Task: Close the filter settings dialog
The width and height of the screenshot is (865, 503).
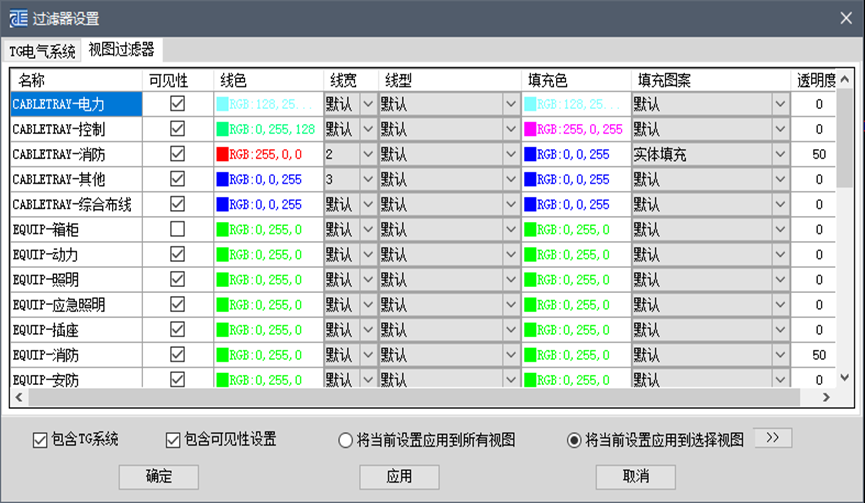Action: click(x=846, y=18)
